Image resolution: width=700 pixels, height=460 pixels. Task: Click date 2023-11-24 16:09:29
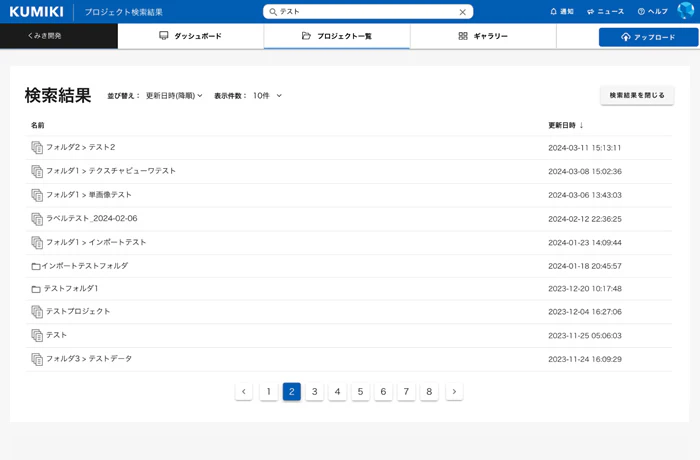585,359
